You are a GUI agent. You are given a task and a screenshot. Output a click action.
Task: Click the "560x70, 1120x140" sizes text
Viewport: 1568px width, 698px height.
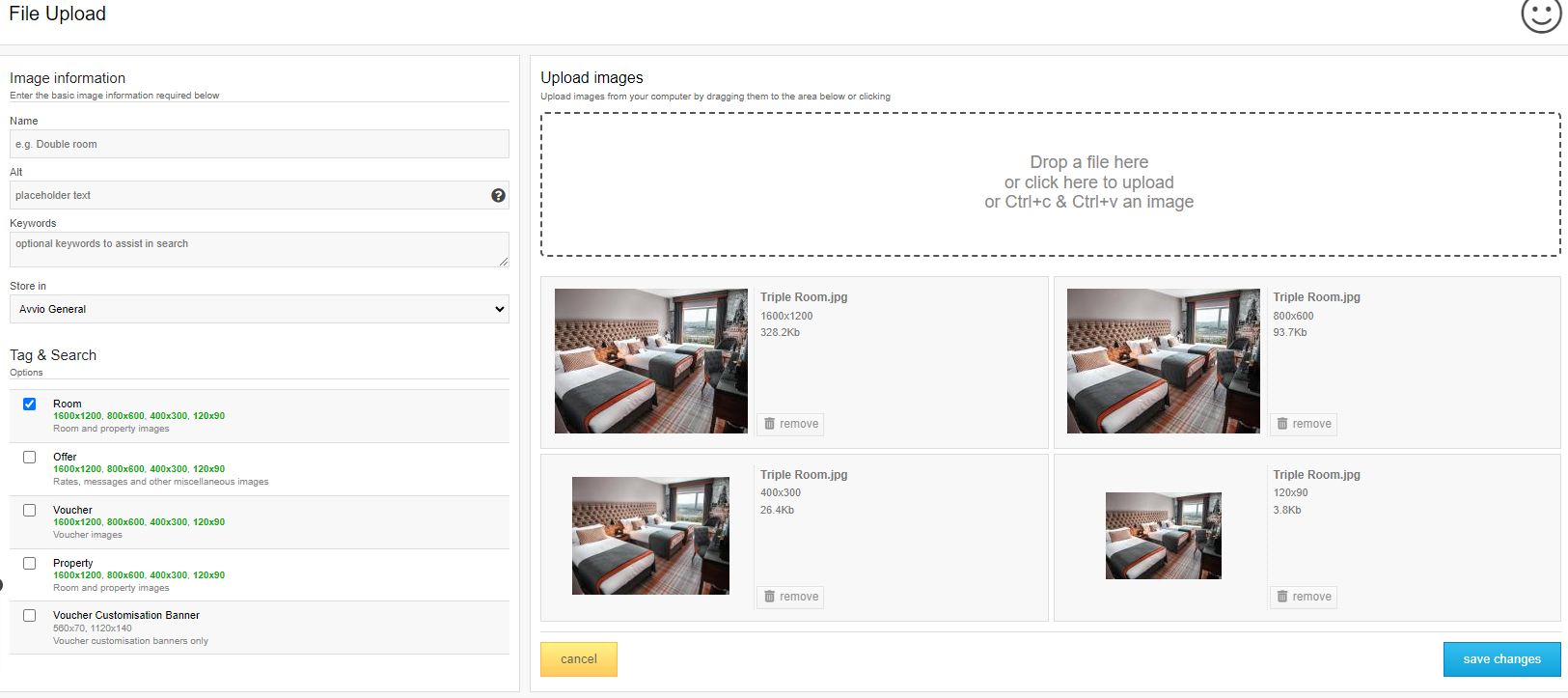(x=93, y=628)
